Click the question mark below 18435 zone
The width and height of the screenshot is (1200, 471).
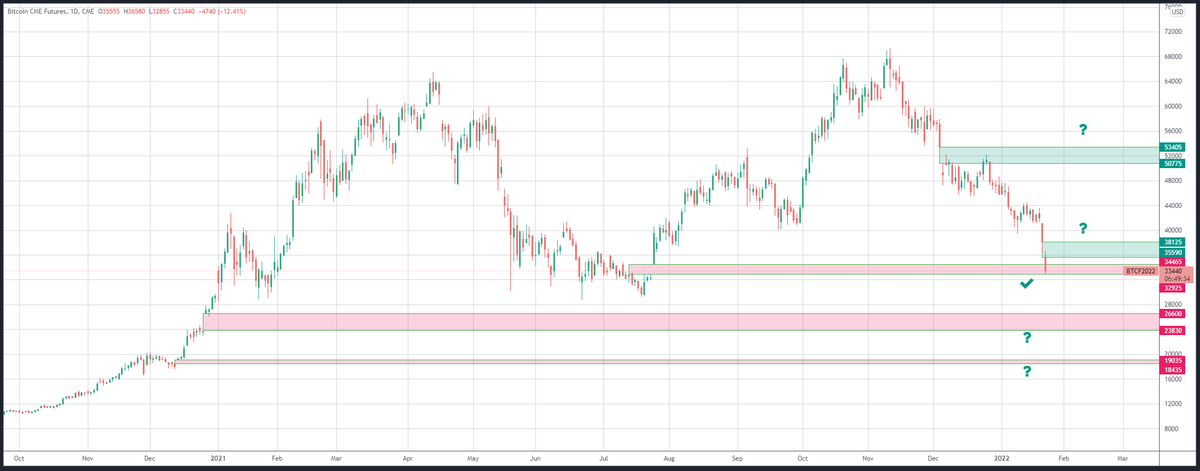pos(1027,372)
